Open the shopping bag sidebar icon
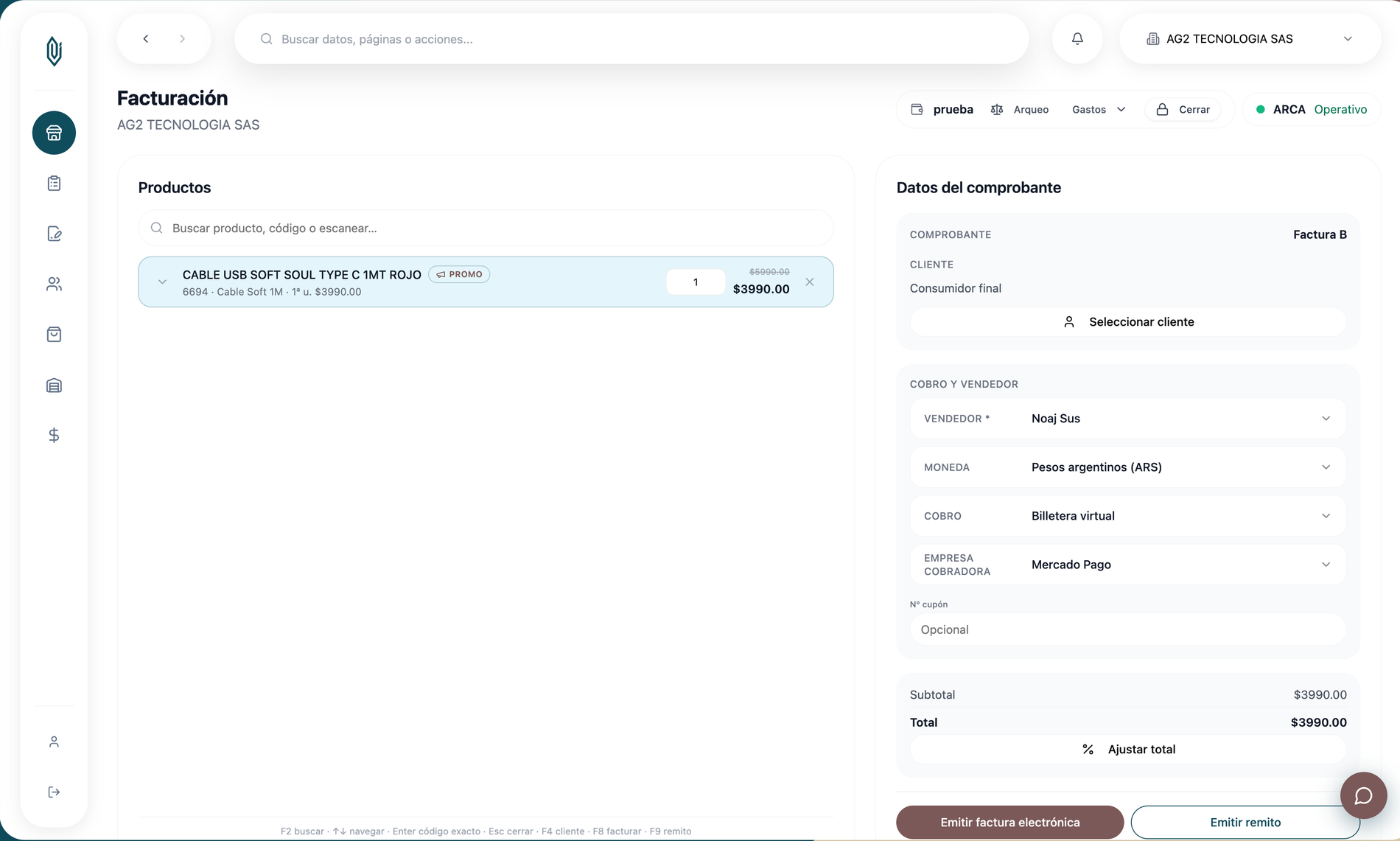 54,335
